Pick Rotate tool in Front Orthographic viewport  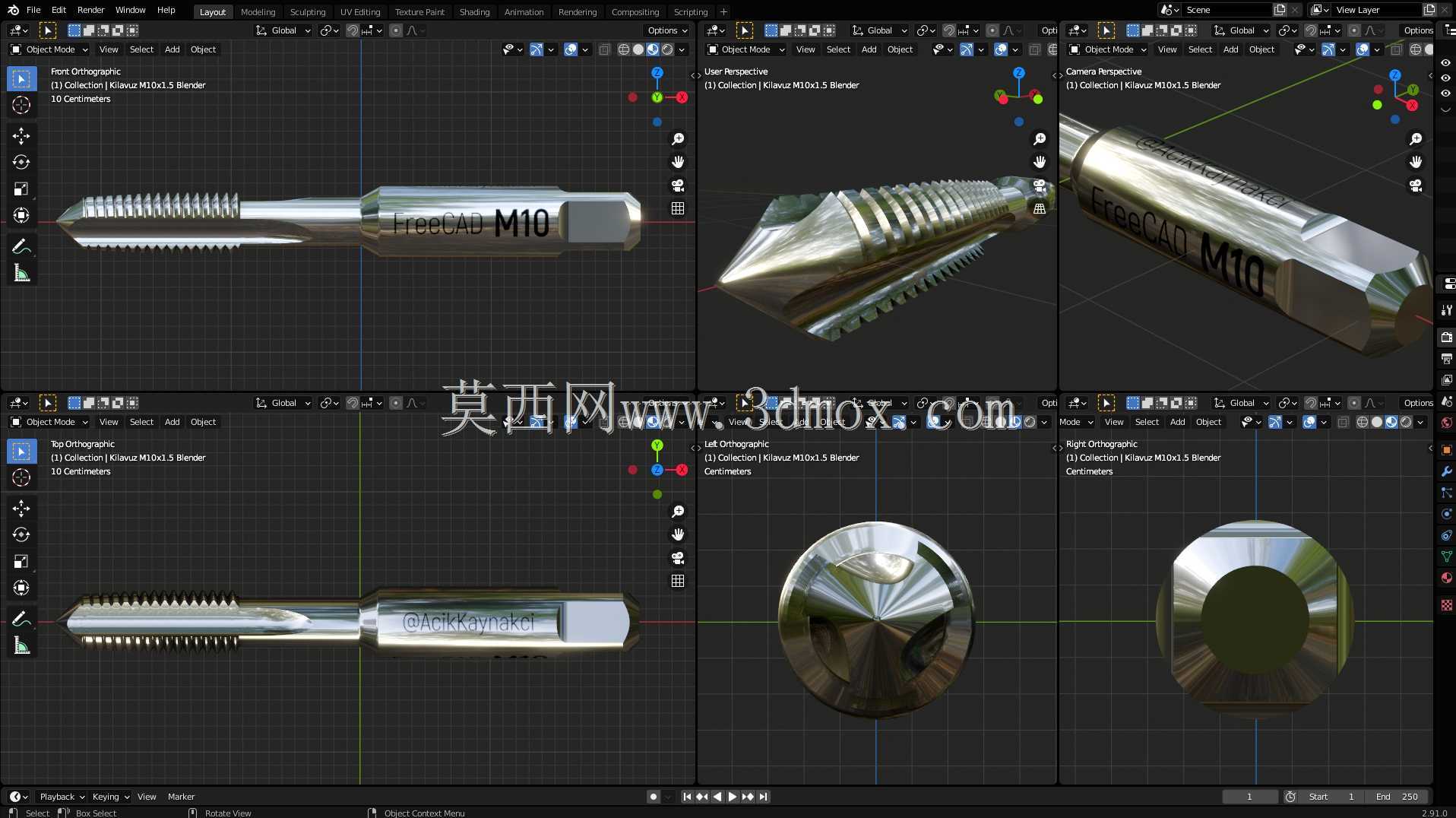pos(21,162)
